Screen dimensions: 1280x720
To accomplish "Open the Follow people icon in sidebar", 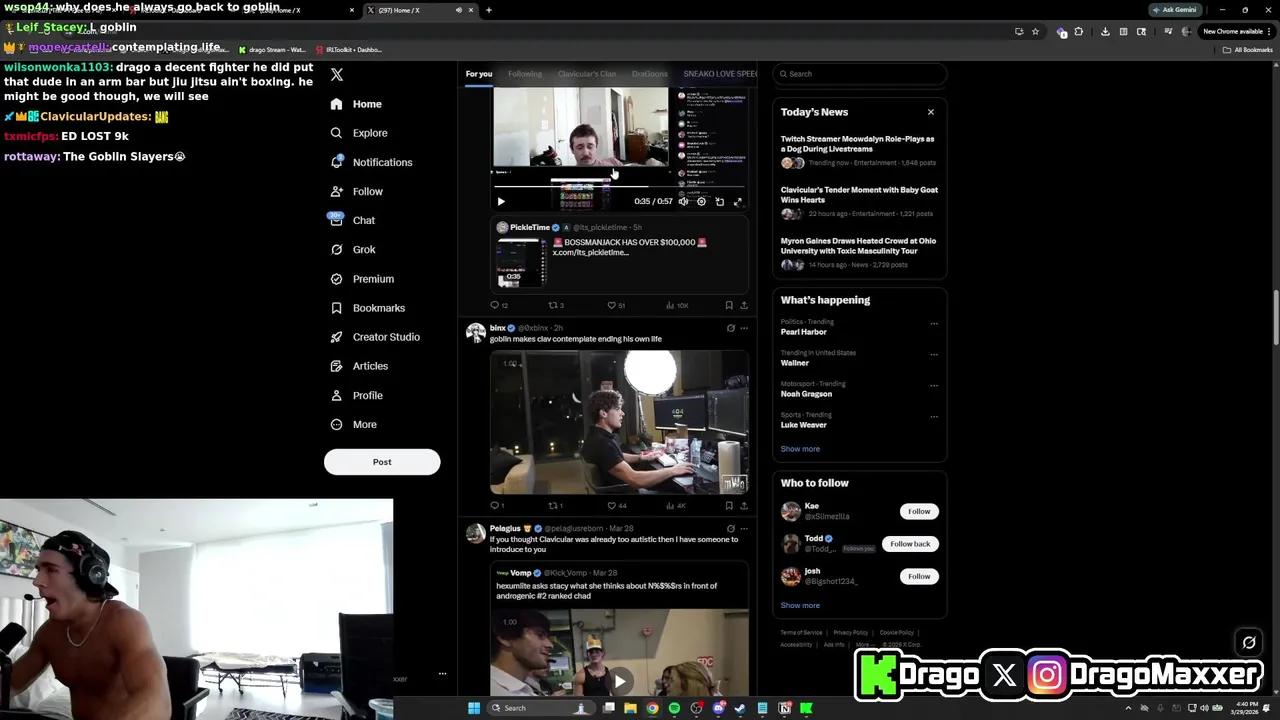I will pyautogui.click(x=337, y=191).
